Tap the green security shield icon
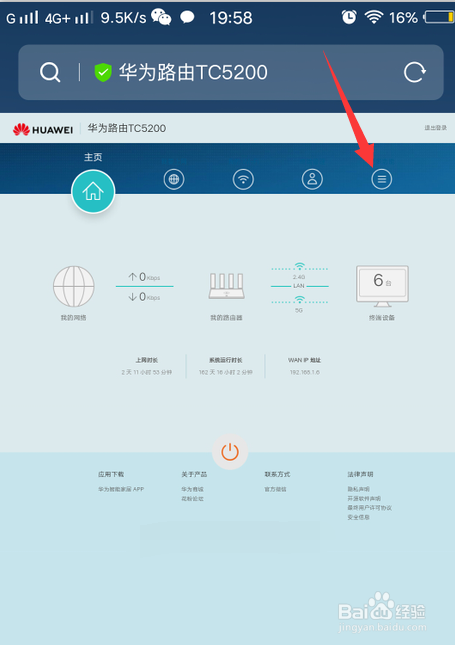The width and height of the screenshot is (455, 645). pos(103,72)
